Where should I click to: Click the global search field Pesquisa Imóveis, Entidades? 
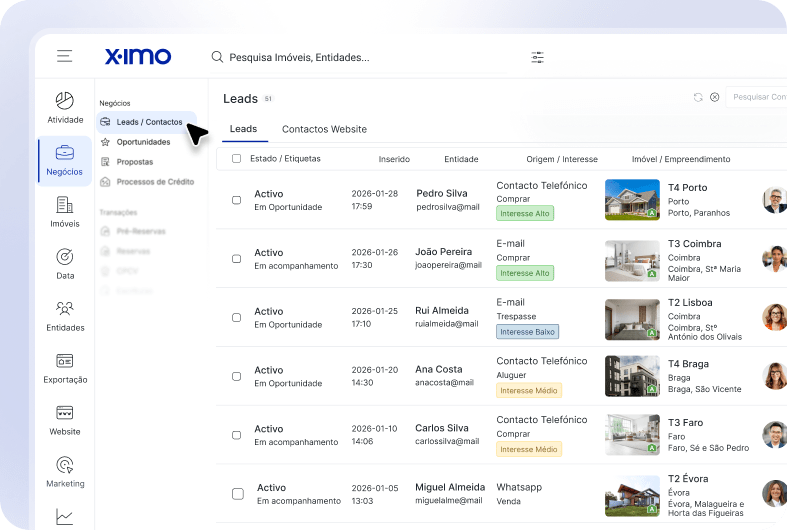(359, 57)
